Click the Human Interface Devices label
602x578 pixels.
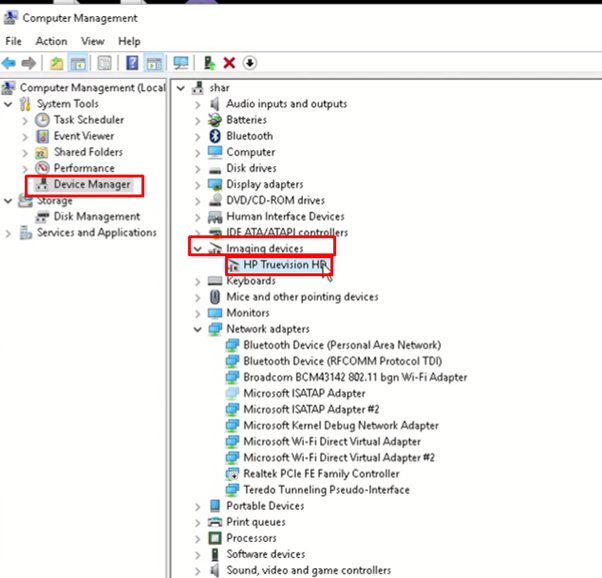[285, 216]
